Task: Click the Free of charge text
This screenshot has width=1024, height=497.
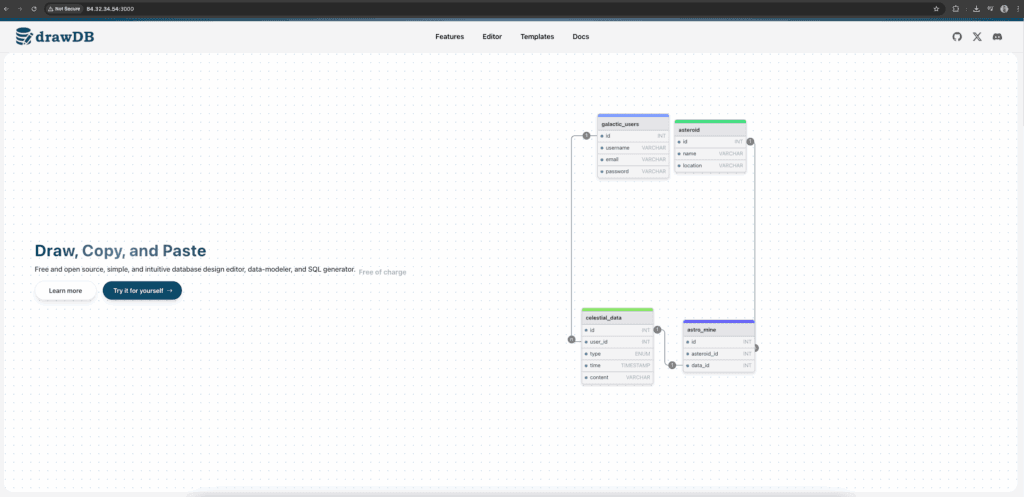Action: tap(382, 272)
